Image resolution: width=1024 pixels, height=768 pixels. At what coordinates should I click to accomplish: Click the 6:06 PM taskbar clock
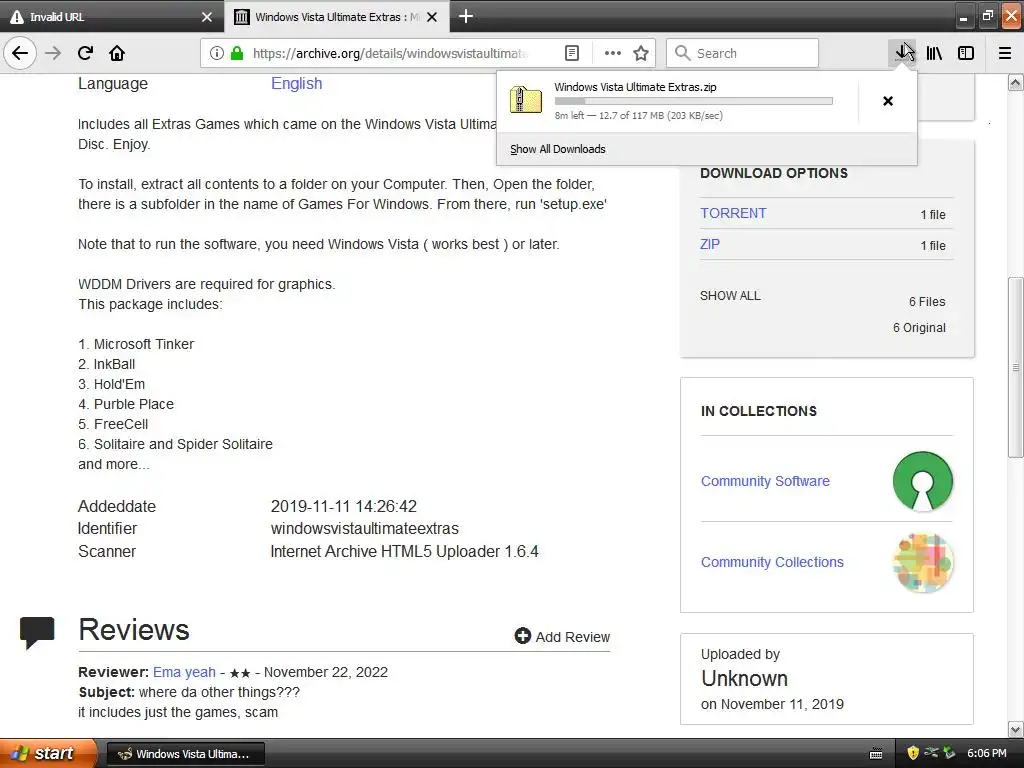click(987, 753)
